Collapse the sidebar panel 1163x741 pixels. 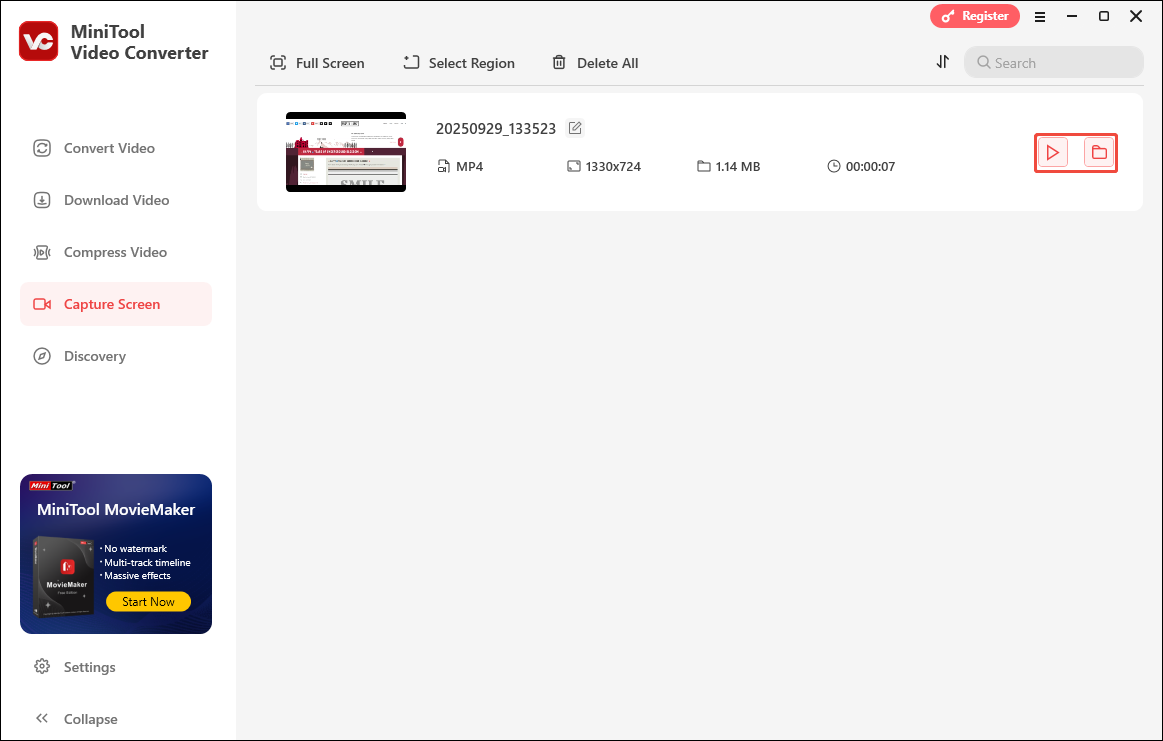point(76,719)
